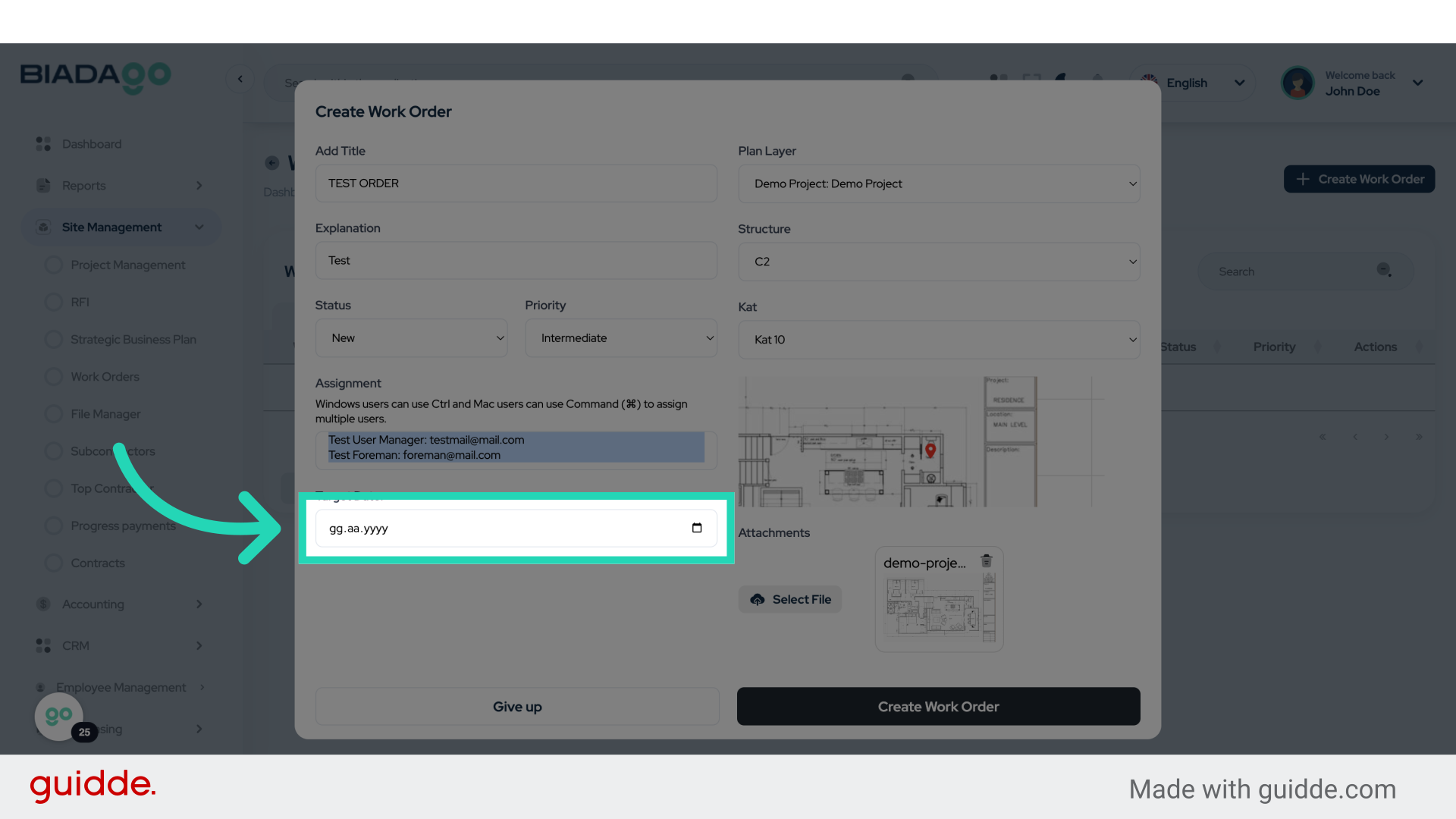Select Test Foreman in the assignment list
Viewport: 1456px width, 819px height.
(x=414, y=455)
